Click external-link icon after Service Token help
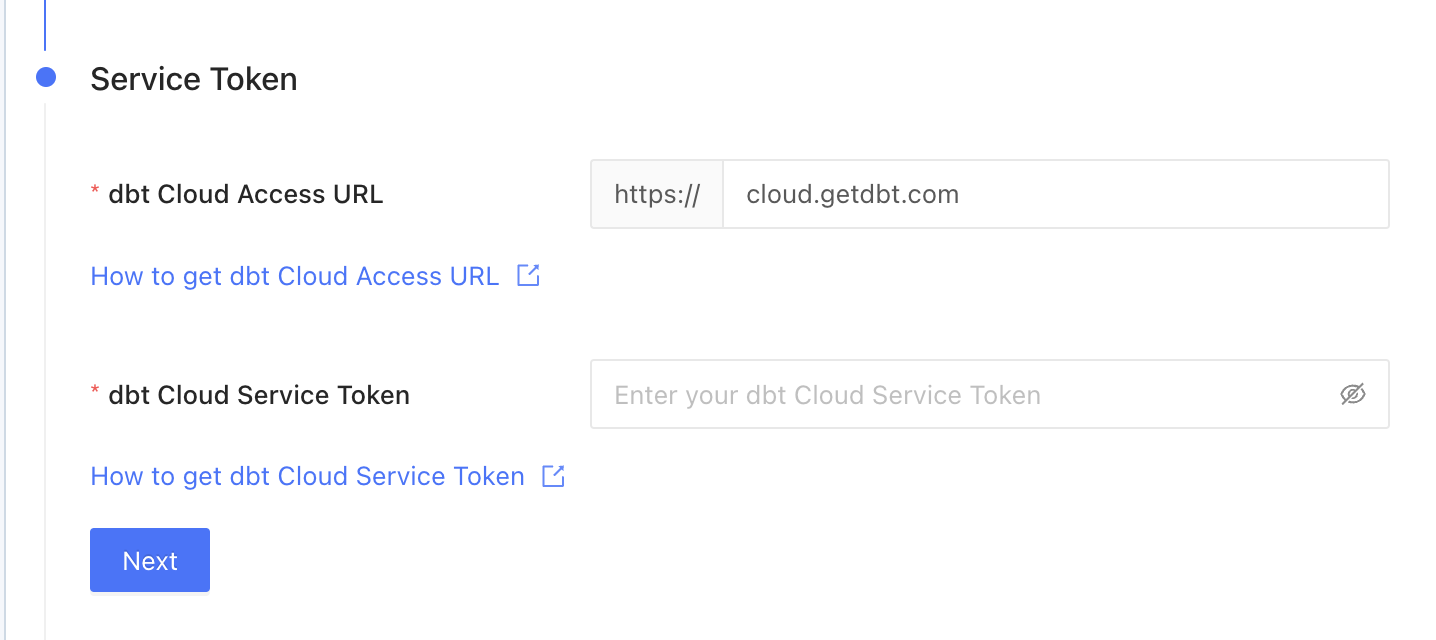Screen dimensions: 1436x640 coord(553,476)
